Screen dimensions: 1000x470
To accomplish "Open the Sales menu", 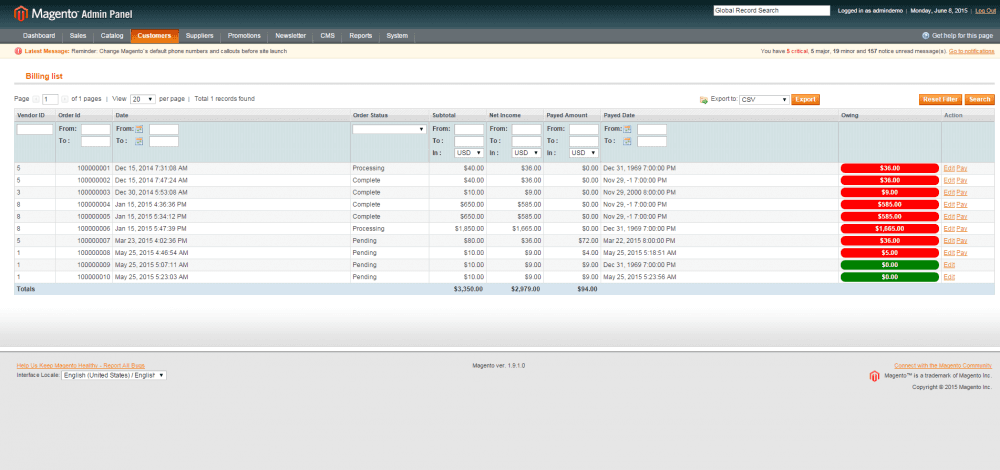I will pyautogui.click(x=78, y=35).
